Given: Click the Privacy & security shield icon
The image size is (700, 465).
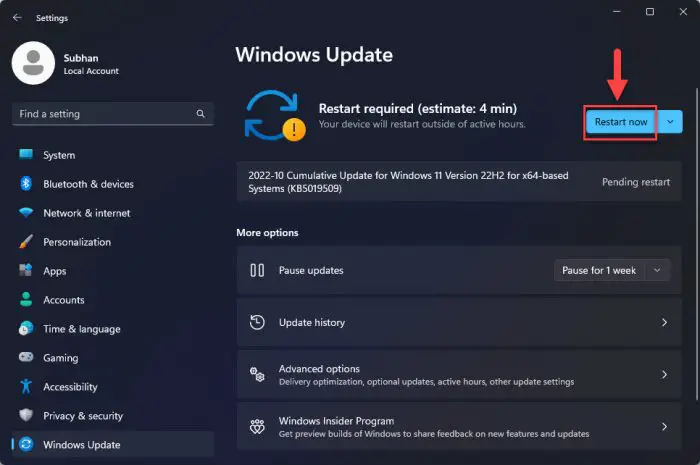Looking at the screenshot, I should (26, 415).
